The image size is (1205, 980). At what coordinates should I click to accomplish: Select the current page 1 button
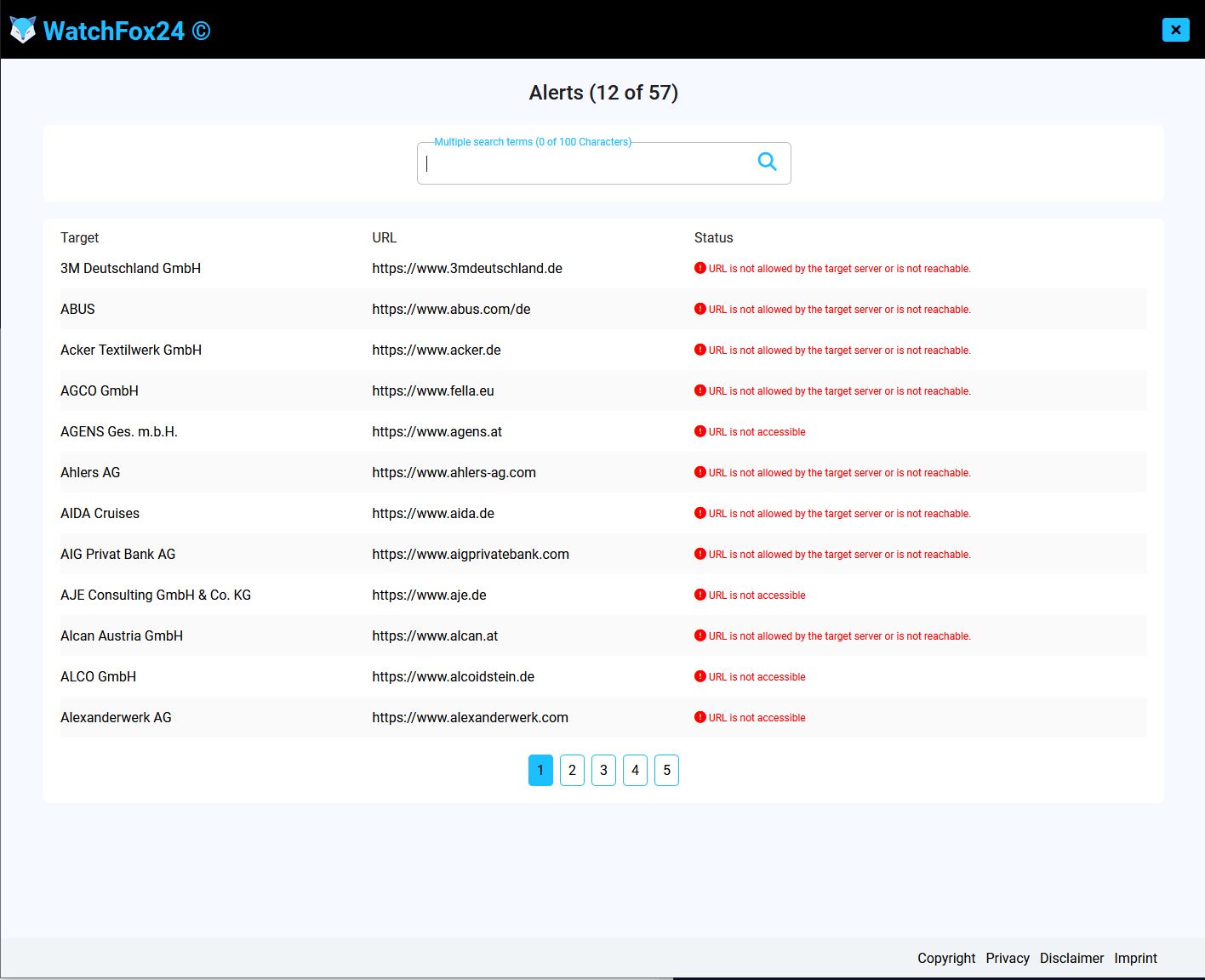[x=540, y=770]
